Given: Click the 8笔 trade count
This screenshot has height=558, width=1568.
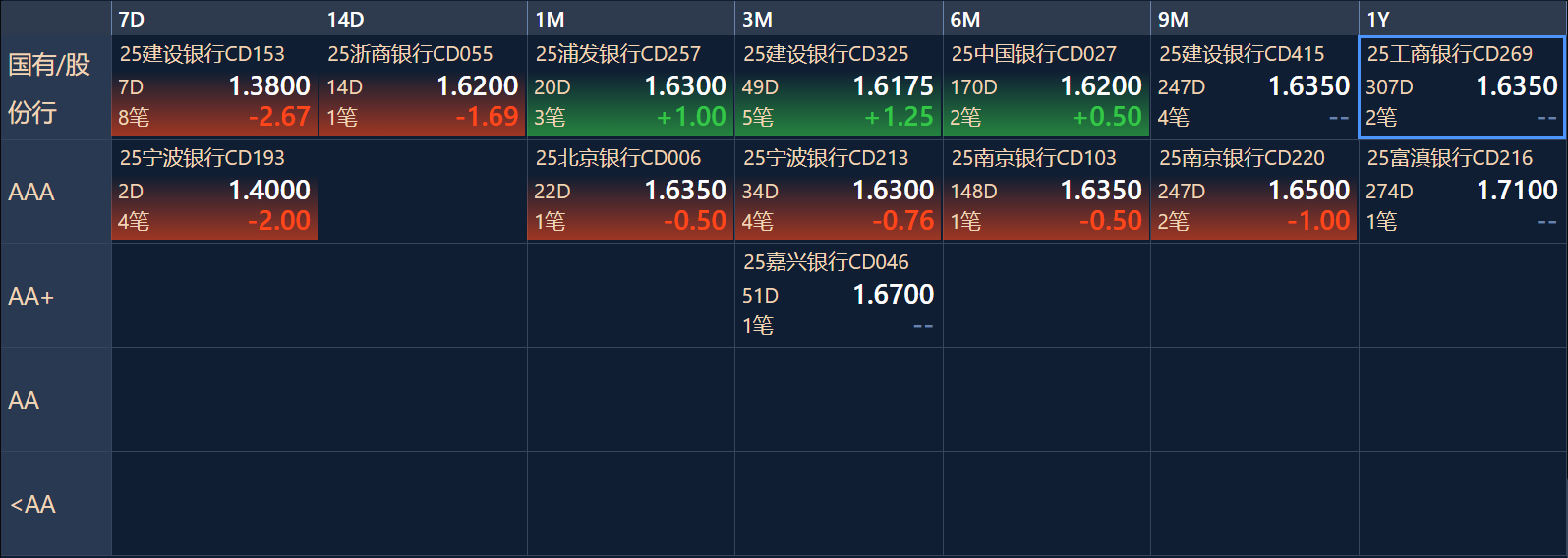Looking at the screenshot, I should coord(134,118).
